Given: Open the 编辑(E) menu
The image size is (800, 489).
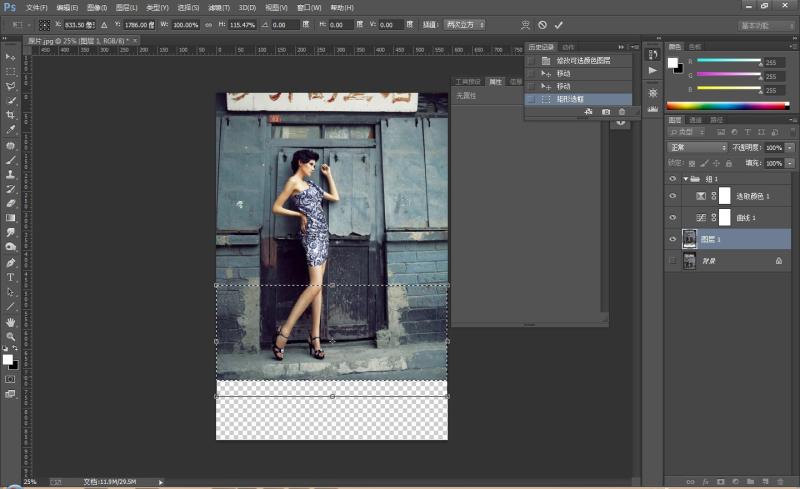Looking at the screenshot, I should [x=67, y=8].
